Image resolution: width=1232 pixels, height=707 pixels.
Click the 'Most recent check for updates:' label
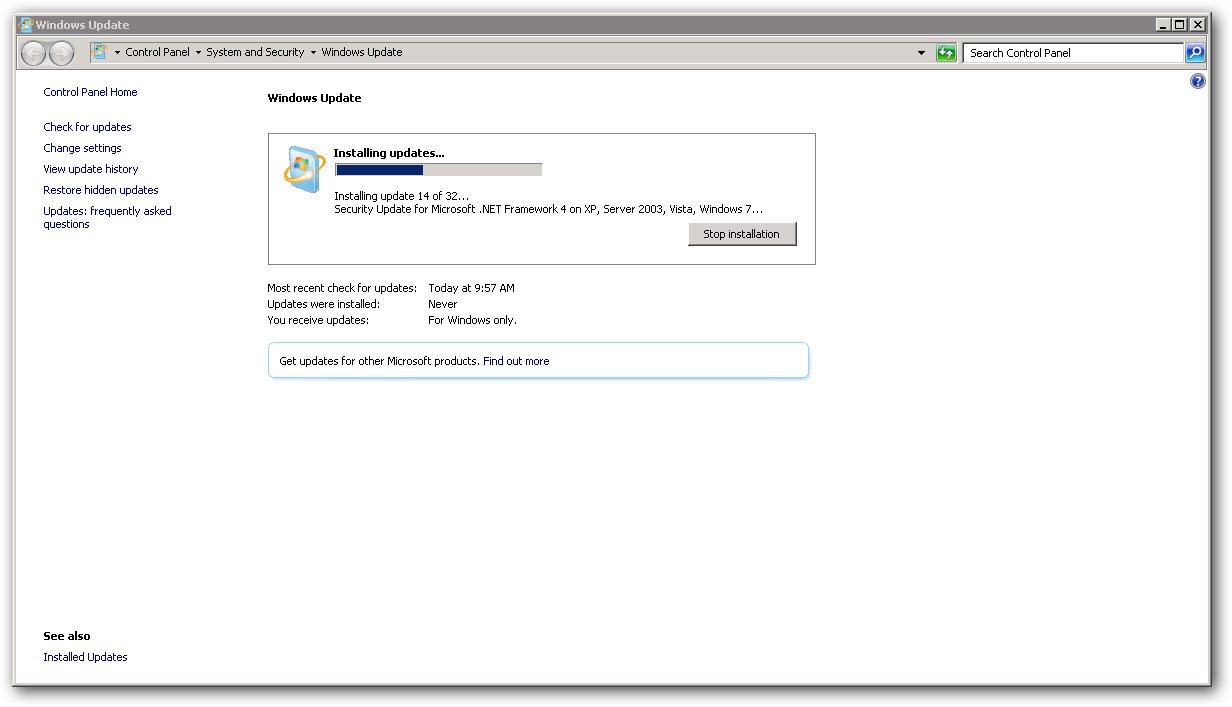point(342,288)
